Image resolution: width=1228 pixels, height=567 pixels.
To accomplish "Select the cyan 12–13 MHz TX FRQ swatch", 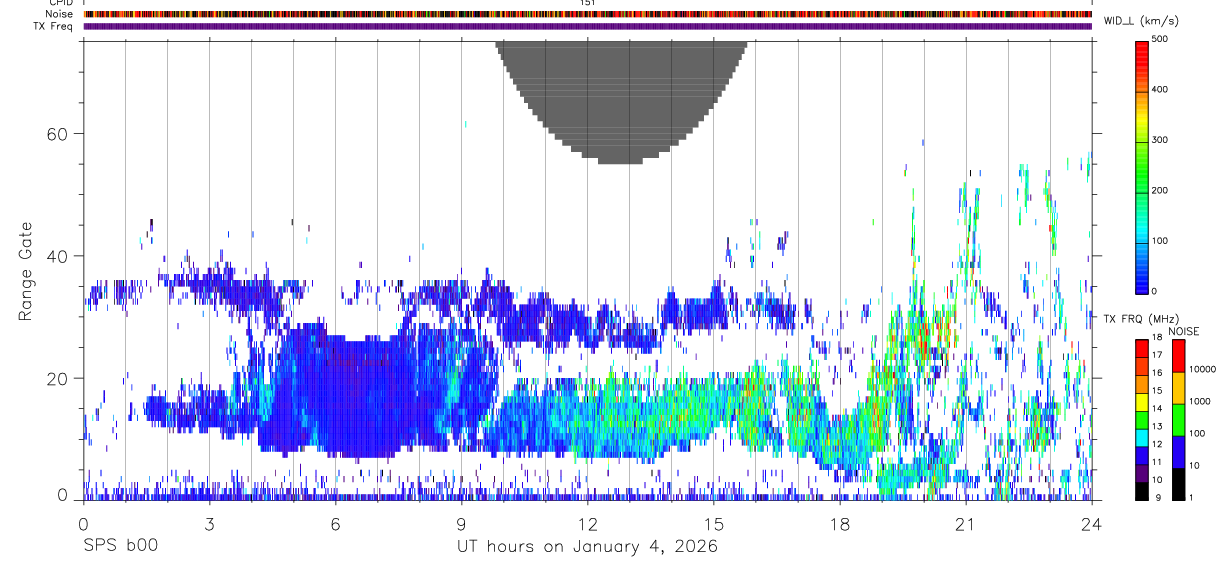I will 1141,438.
